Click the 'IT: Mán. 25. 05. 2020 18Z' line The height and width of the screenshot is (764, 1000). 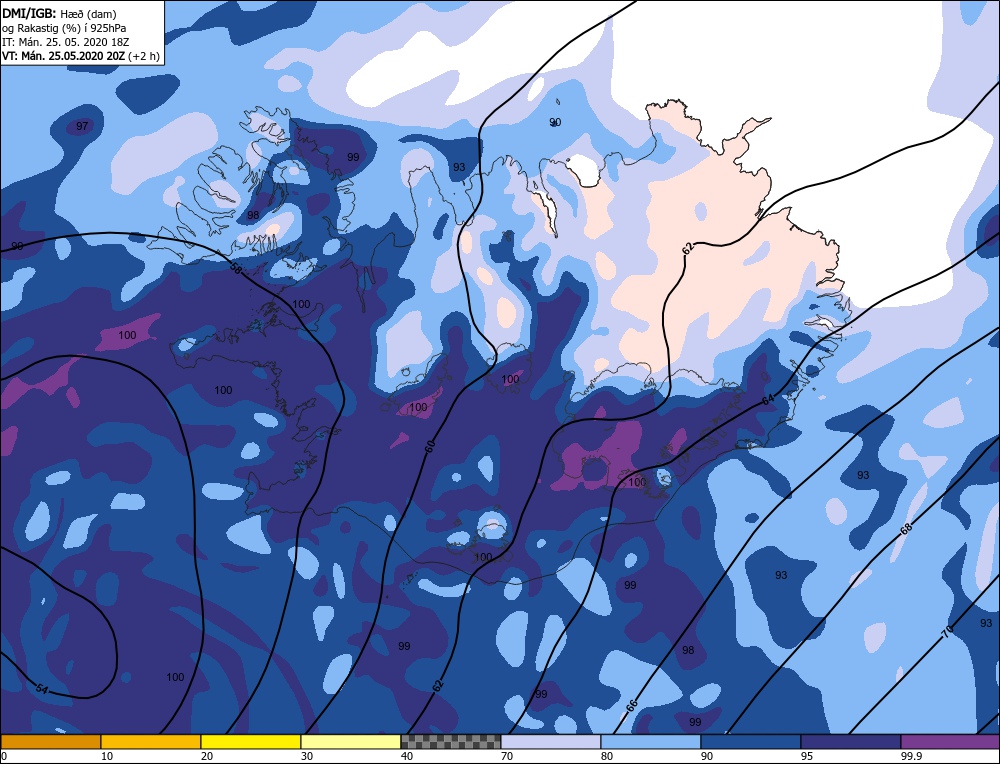[64, 41]
